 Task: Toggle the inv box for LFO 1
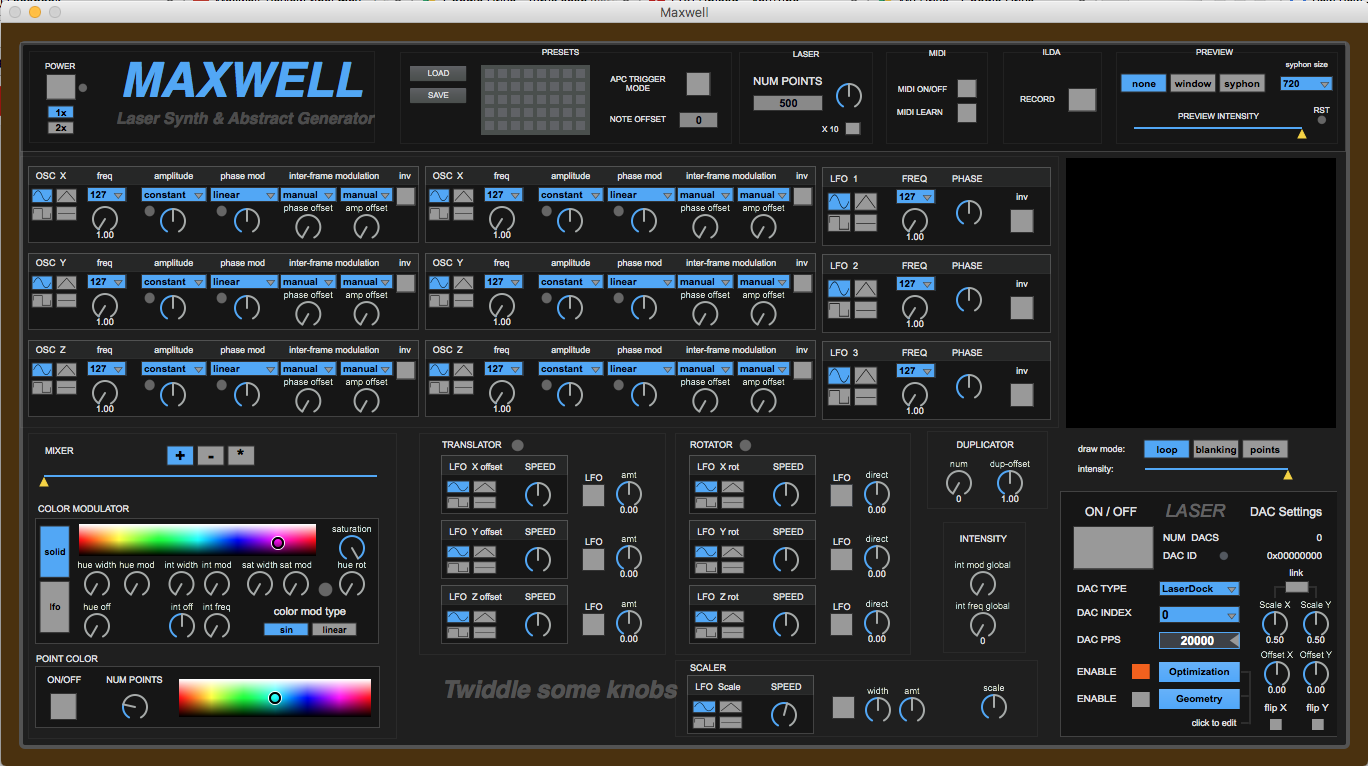tap(1021, 221)
